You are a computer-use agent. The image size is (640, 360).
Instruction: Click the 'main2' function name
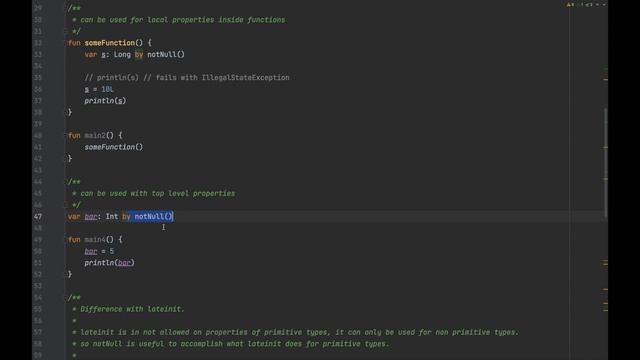point(95,135)
